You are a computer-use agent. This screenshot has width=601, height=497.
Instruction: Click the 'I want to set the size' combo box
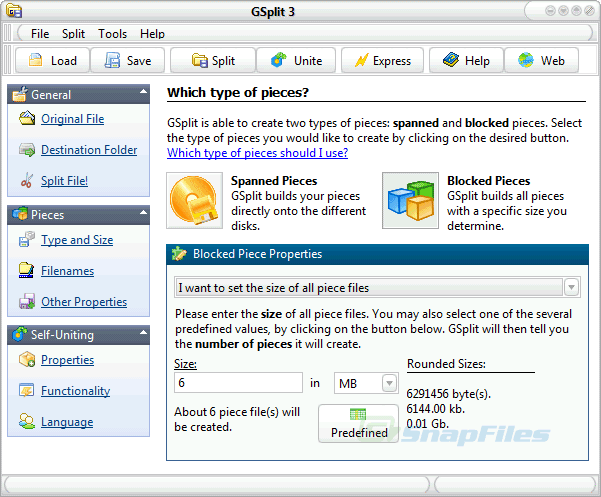point(378,287)
